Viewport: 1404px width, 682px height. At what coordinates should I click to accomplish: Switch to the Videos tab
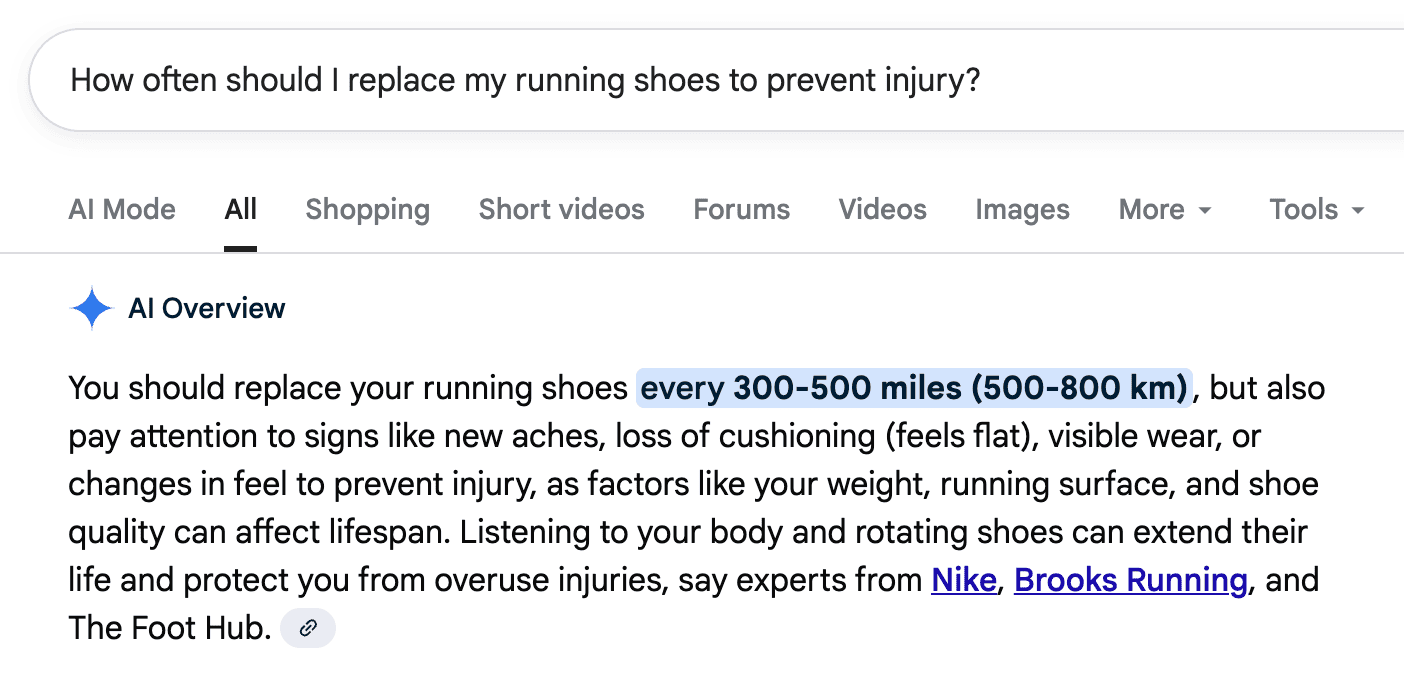point(882,210)
